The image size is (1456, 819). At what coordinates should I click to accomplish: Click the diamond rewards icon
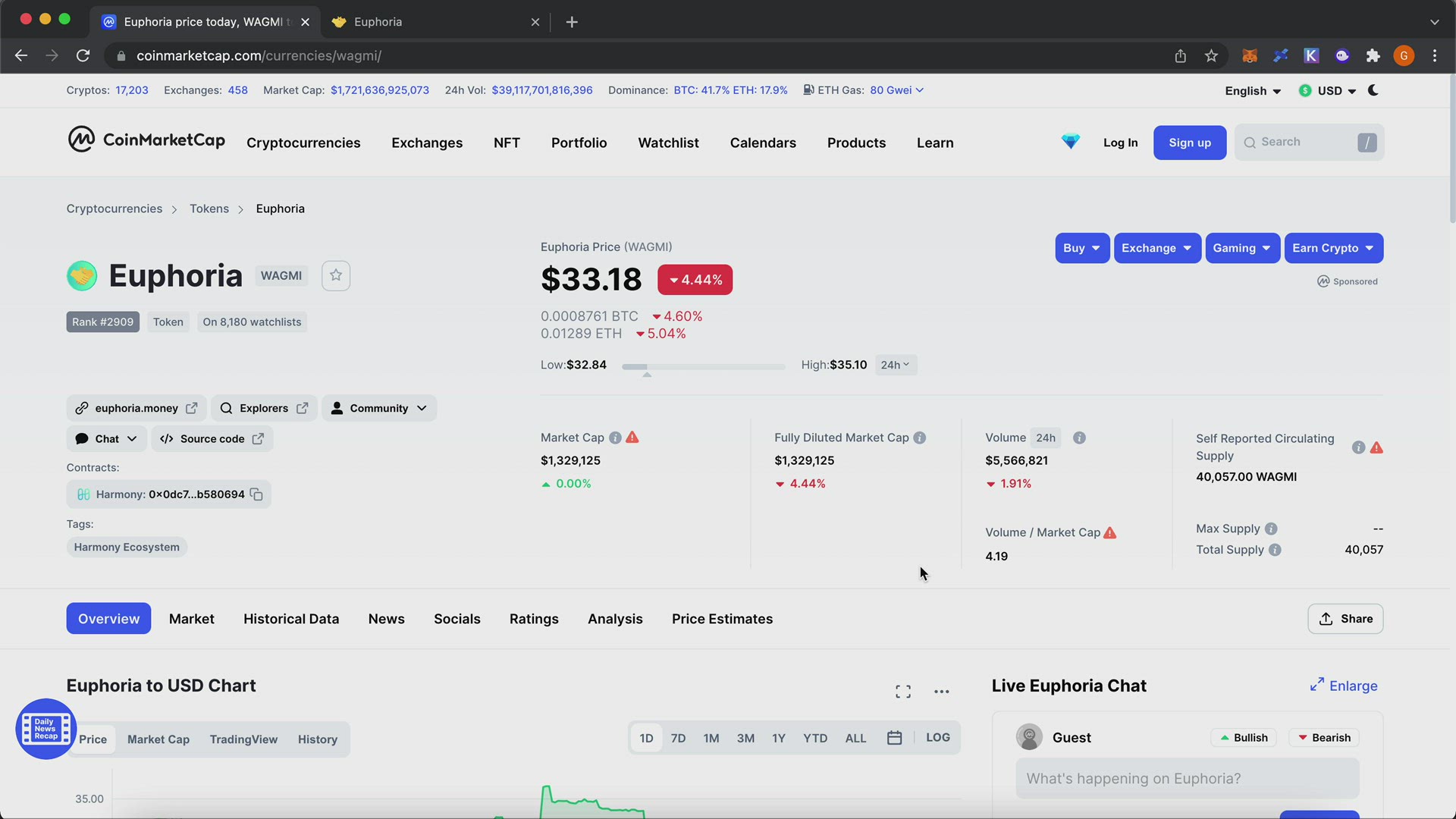click(x=1070, y=142)
